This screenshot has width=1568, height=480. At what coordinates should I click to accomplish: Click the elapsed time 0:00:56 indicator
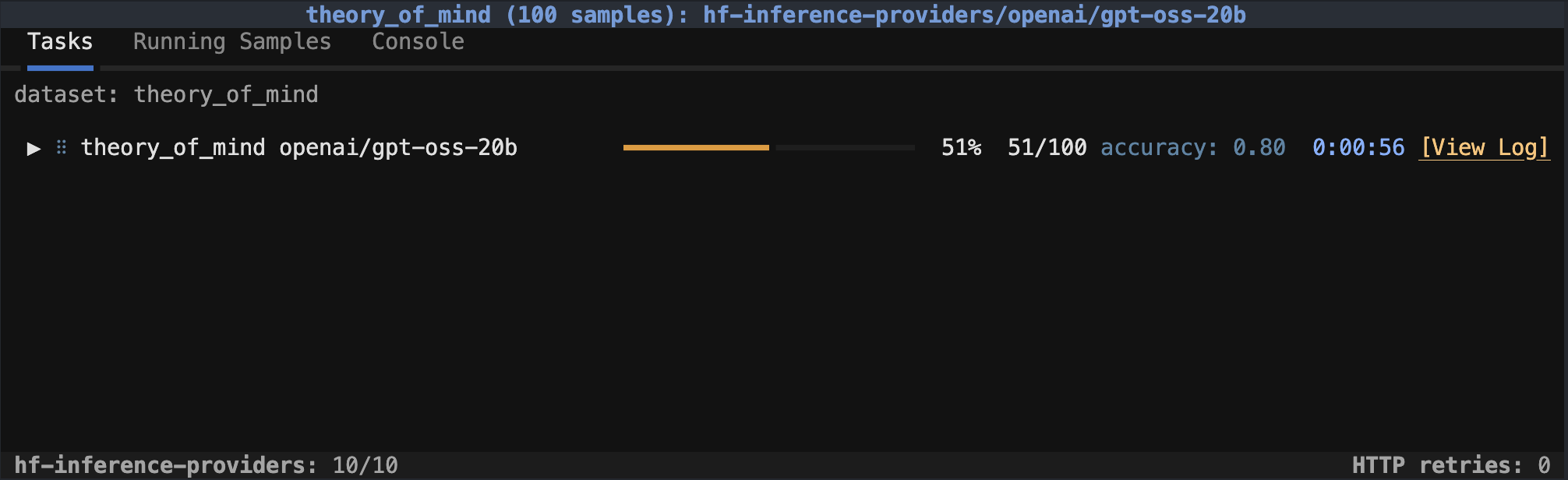click(1358, 147)
